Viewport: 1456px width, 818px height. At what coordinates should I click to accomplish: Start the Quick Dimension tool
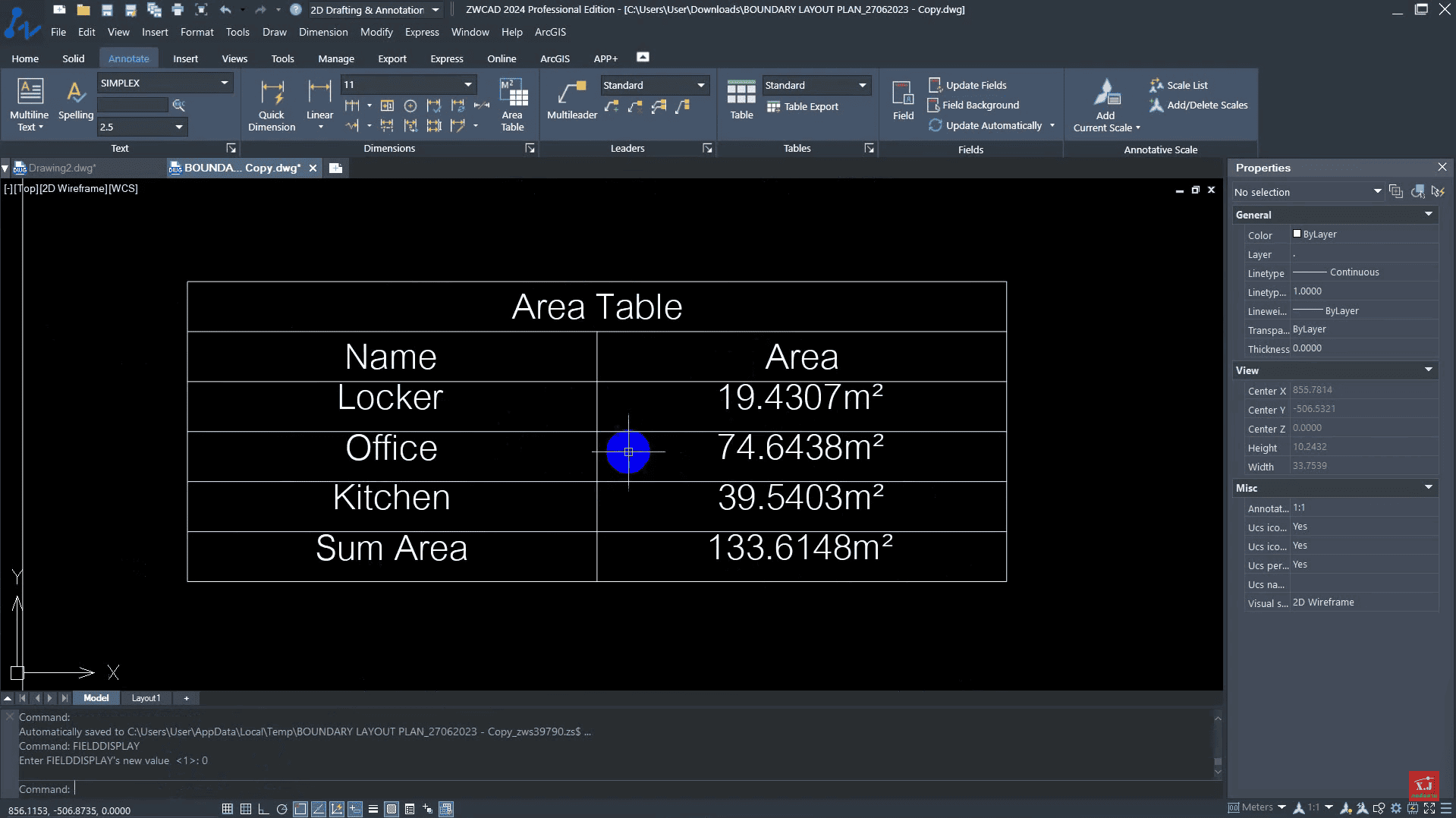(272, 105)
